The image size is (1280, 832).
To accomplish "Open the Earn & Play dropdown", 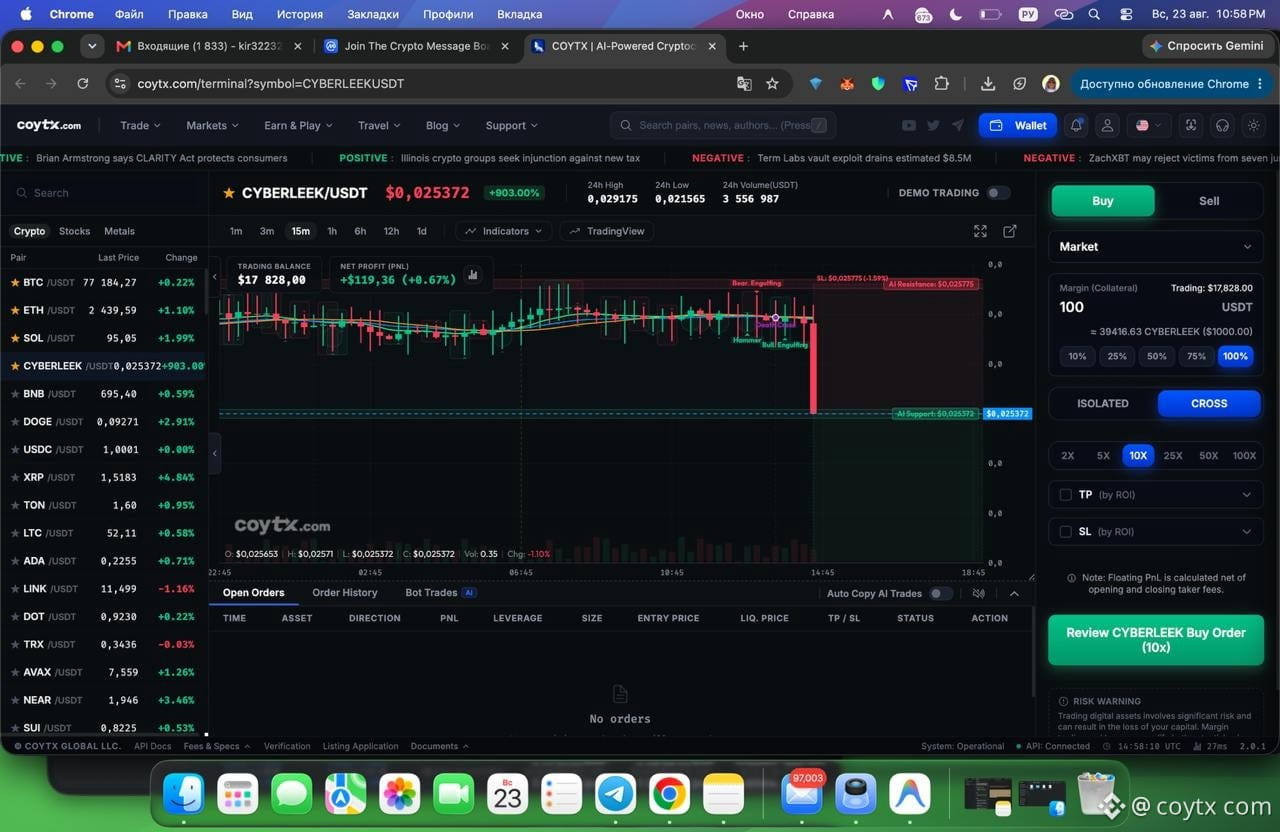I will coord(298,126).
